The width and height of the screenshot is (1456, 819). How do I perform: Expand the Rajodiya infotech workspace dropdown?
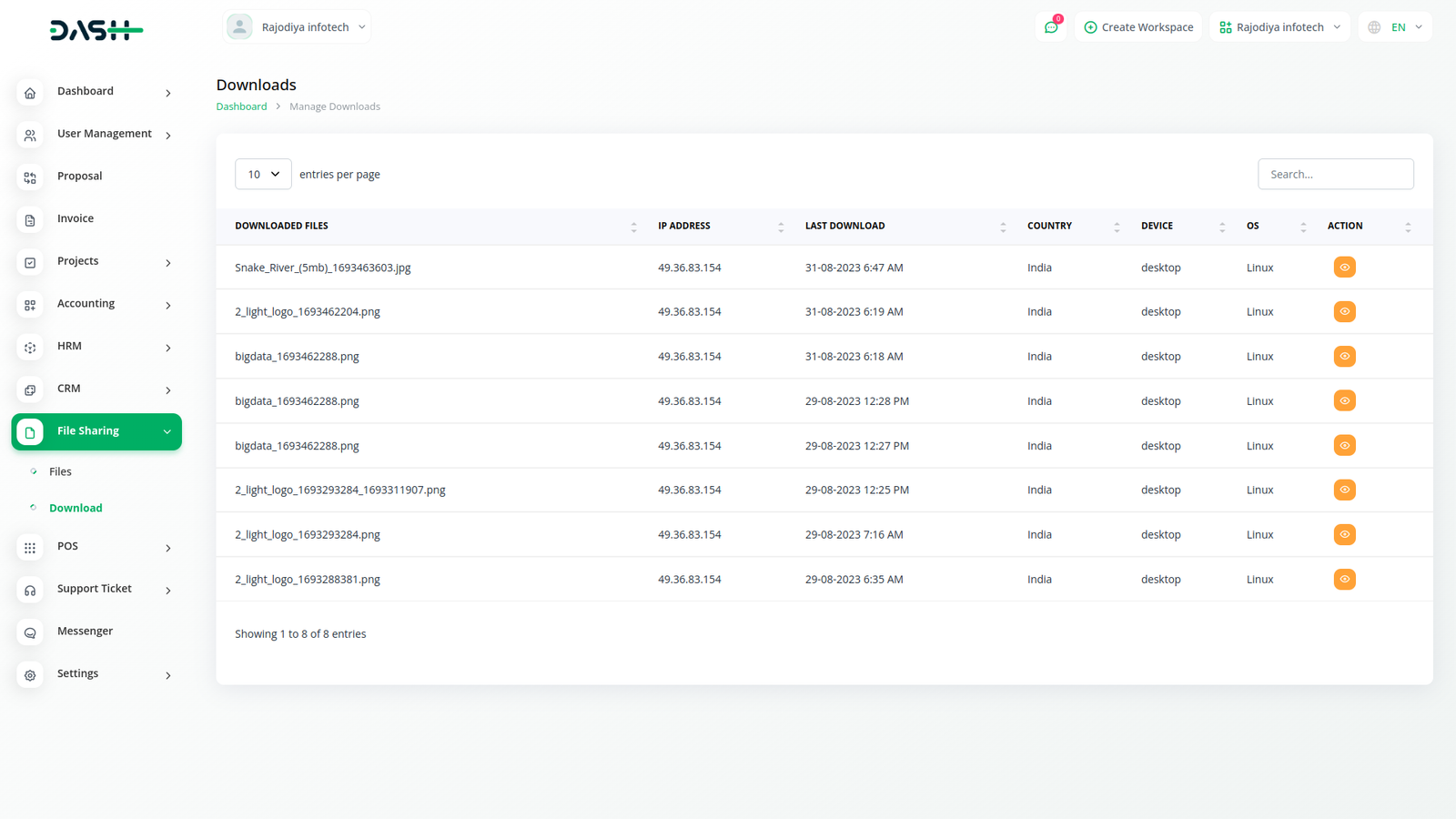click(1279, 27)
